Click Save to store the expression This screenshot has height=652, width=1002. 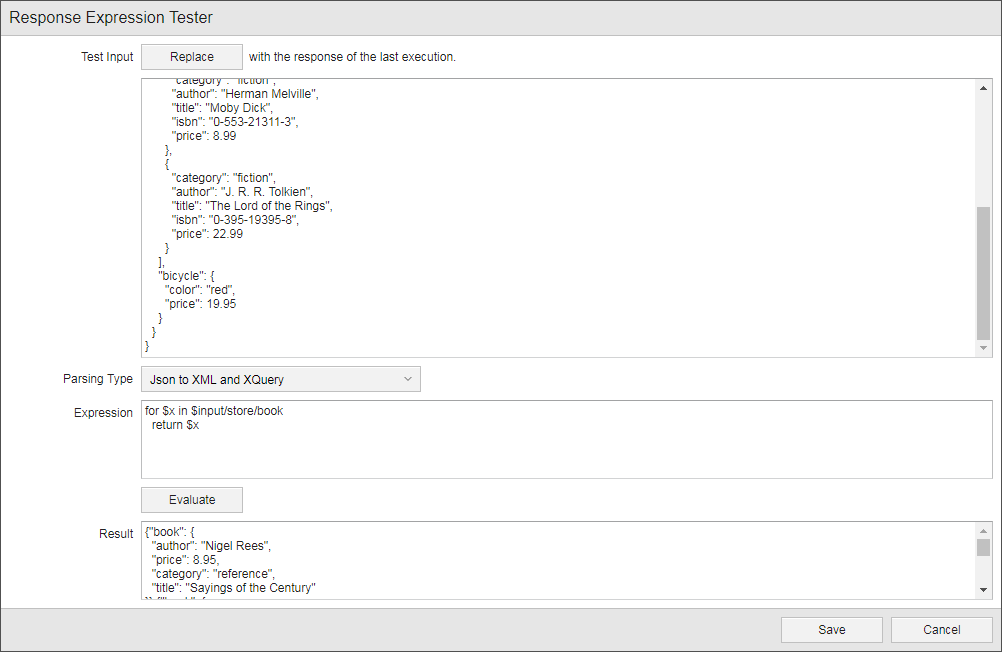(831, 629)
